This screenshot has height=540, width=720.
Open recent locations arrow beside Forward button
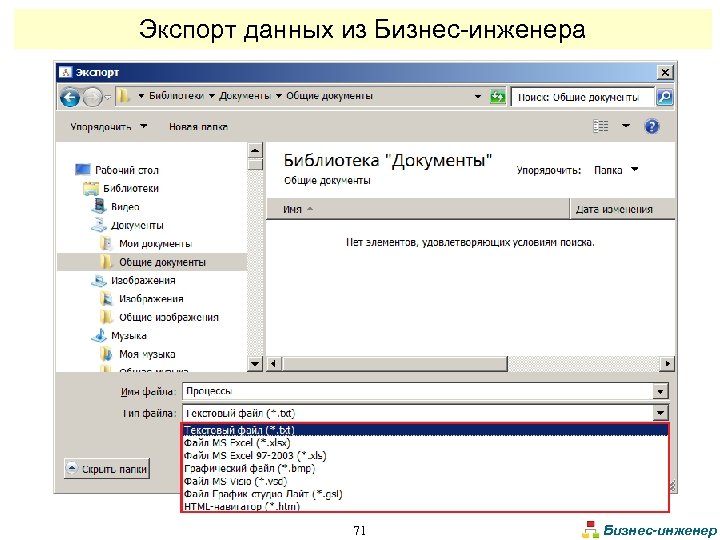click(x=107, y=97)
